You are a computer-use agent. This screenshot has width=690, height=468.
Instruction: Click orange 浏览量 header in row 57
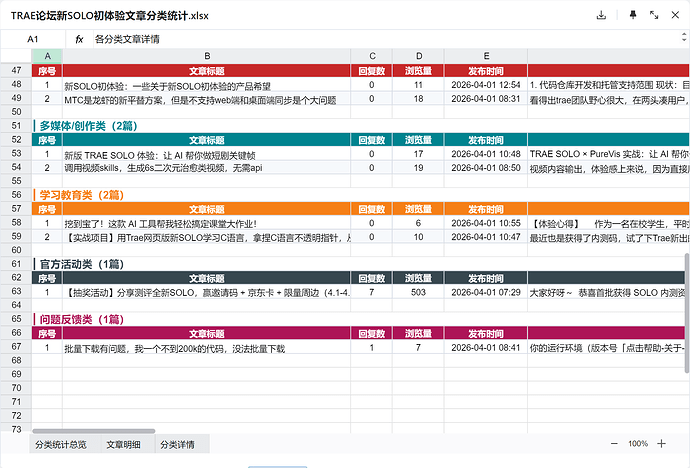point(418,209)
